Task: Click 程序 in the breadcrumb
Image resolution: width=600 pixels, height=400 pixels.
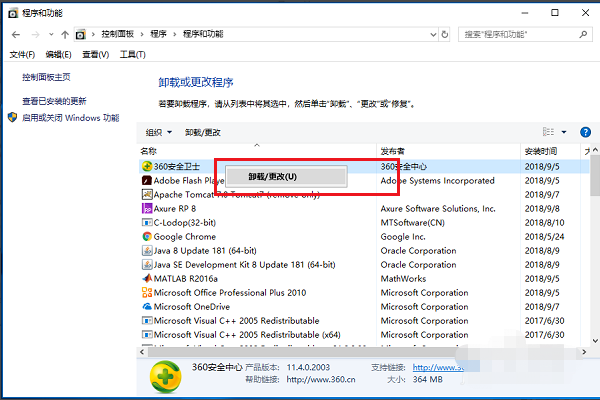Action: pos(158,34)
